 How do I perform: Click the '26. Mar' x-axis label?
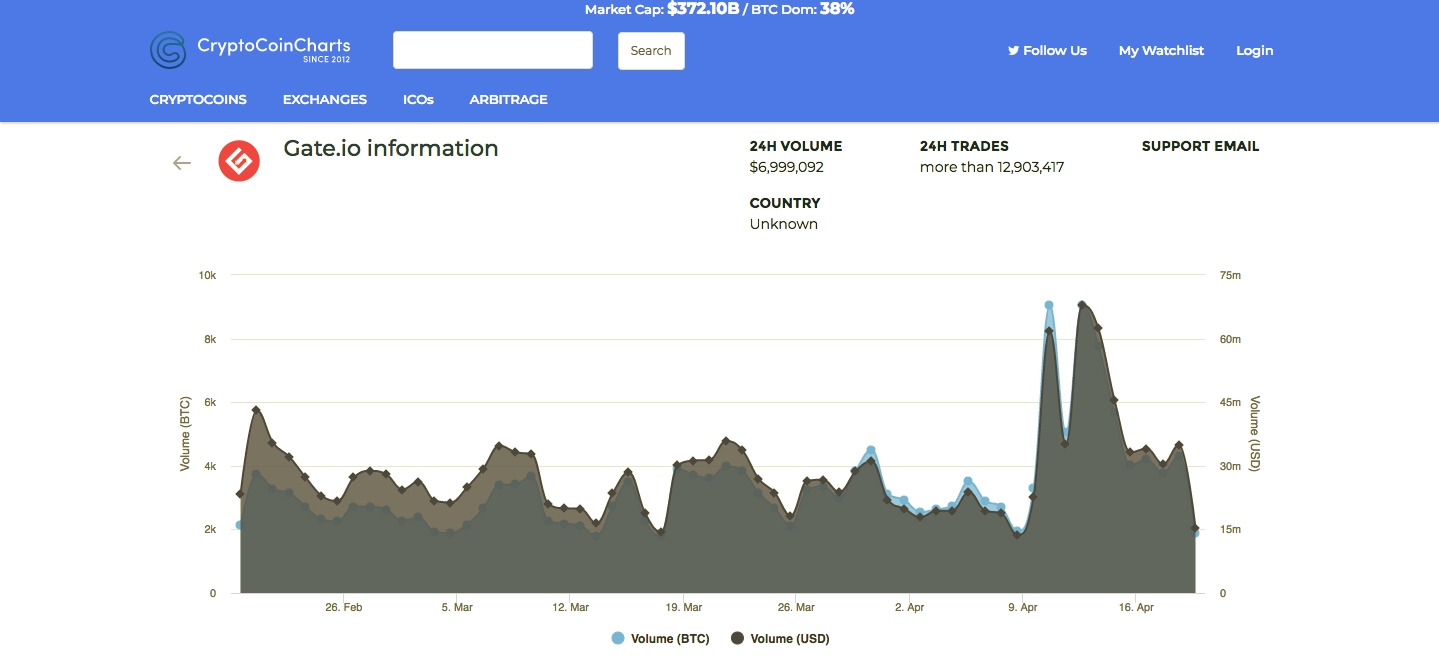coord(797,607)
